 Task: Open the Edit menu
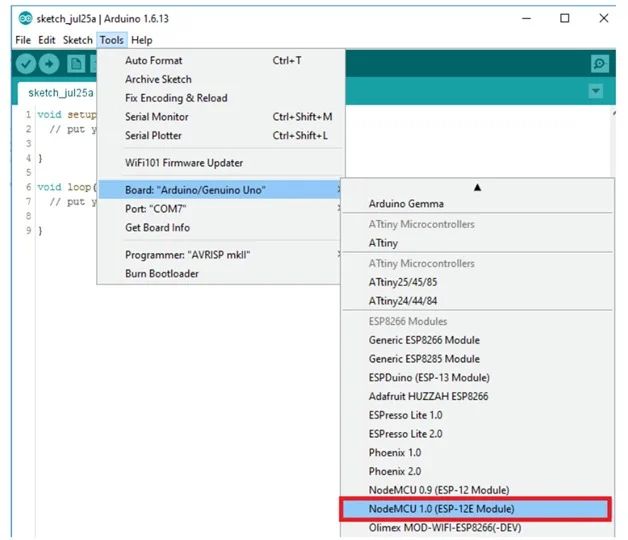(46, 40)
